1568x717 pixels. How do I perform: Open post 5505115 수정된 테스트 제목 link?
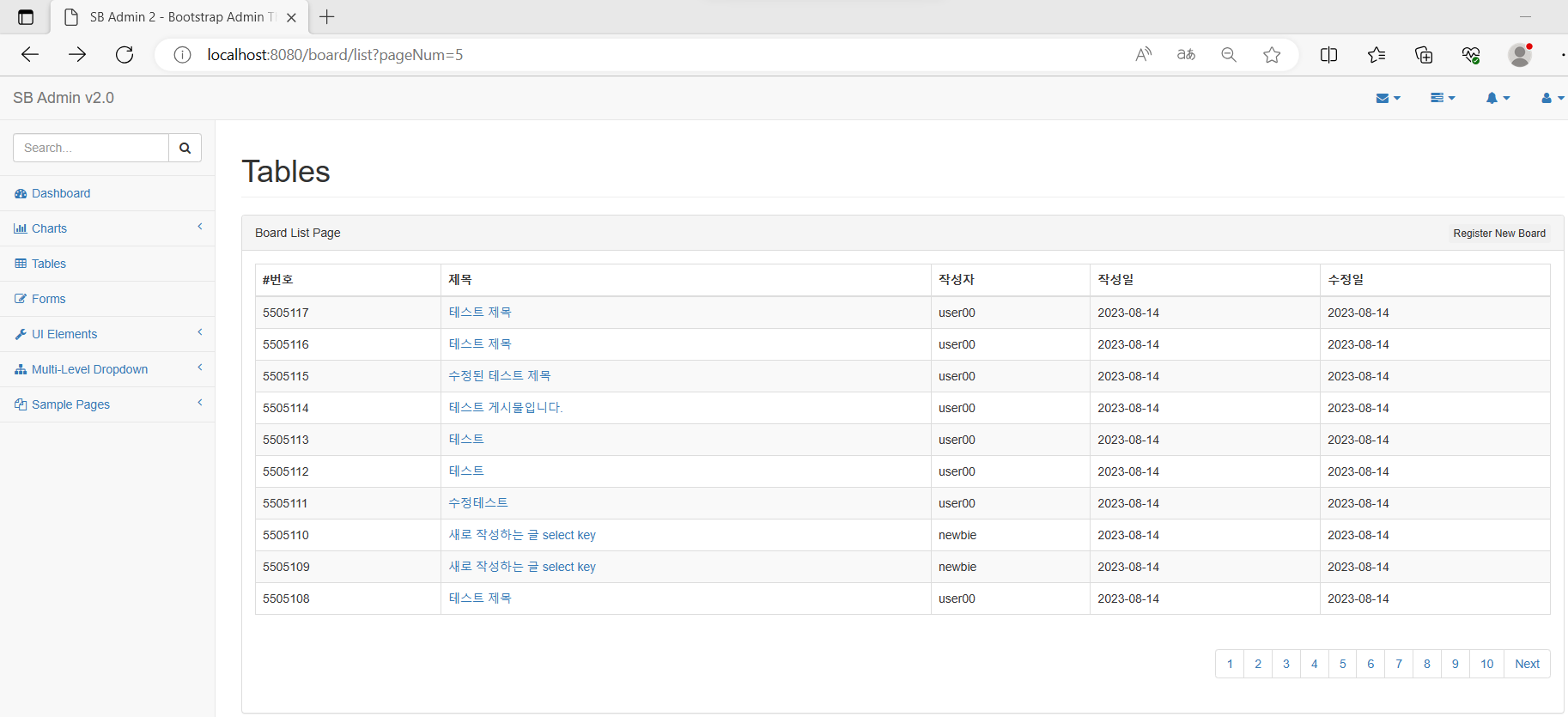(x=500, y=376)
